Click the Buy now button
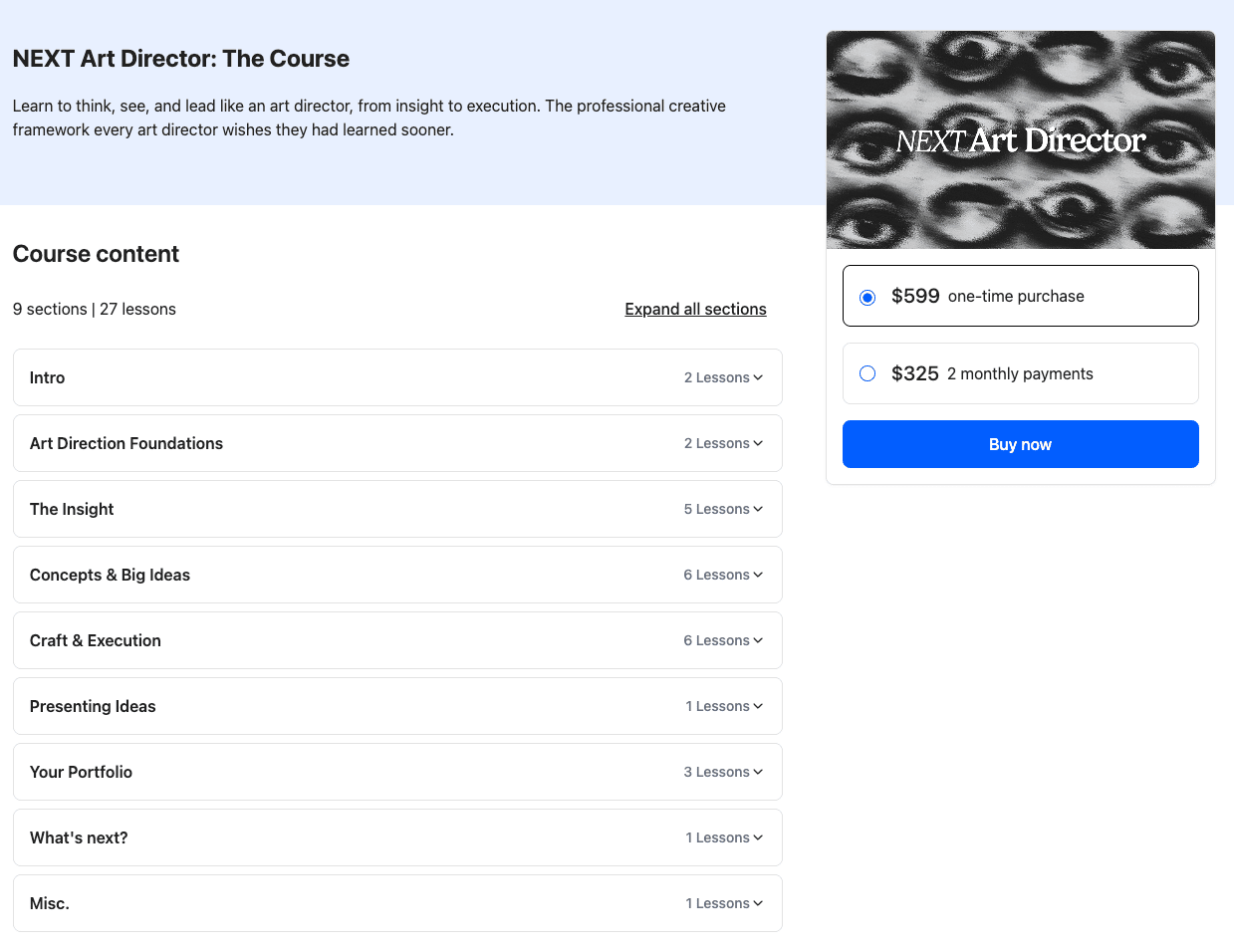Screen dimensions: 1234x952 (1020, 444)
